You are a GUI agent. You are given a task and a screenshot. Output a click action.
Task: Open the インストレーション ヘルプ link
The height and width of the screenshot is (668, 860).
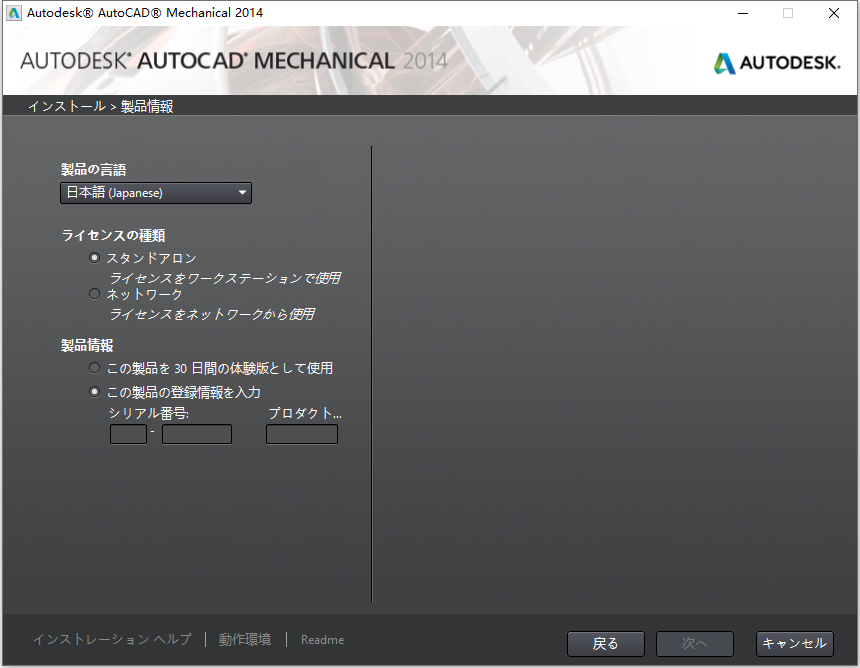(x=112, y=639)
